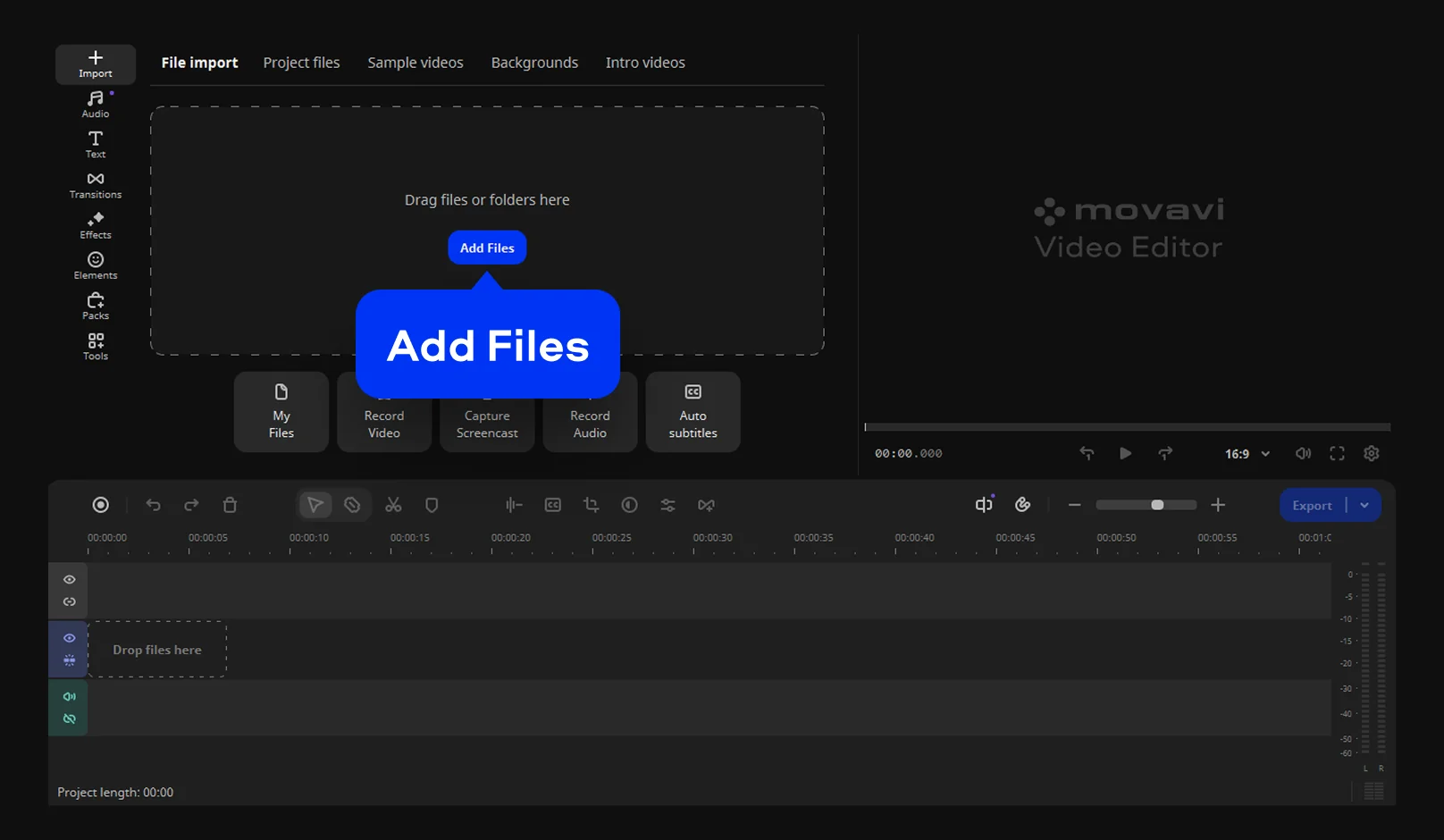Viewport: 1444px width, 840px height.
Task: Open the Export options dropdown arrow
Action: point(1364,505)
